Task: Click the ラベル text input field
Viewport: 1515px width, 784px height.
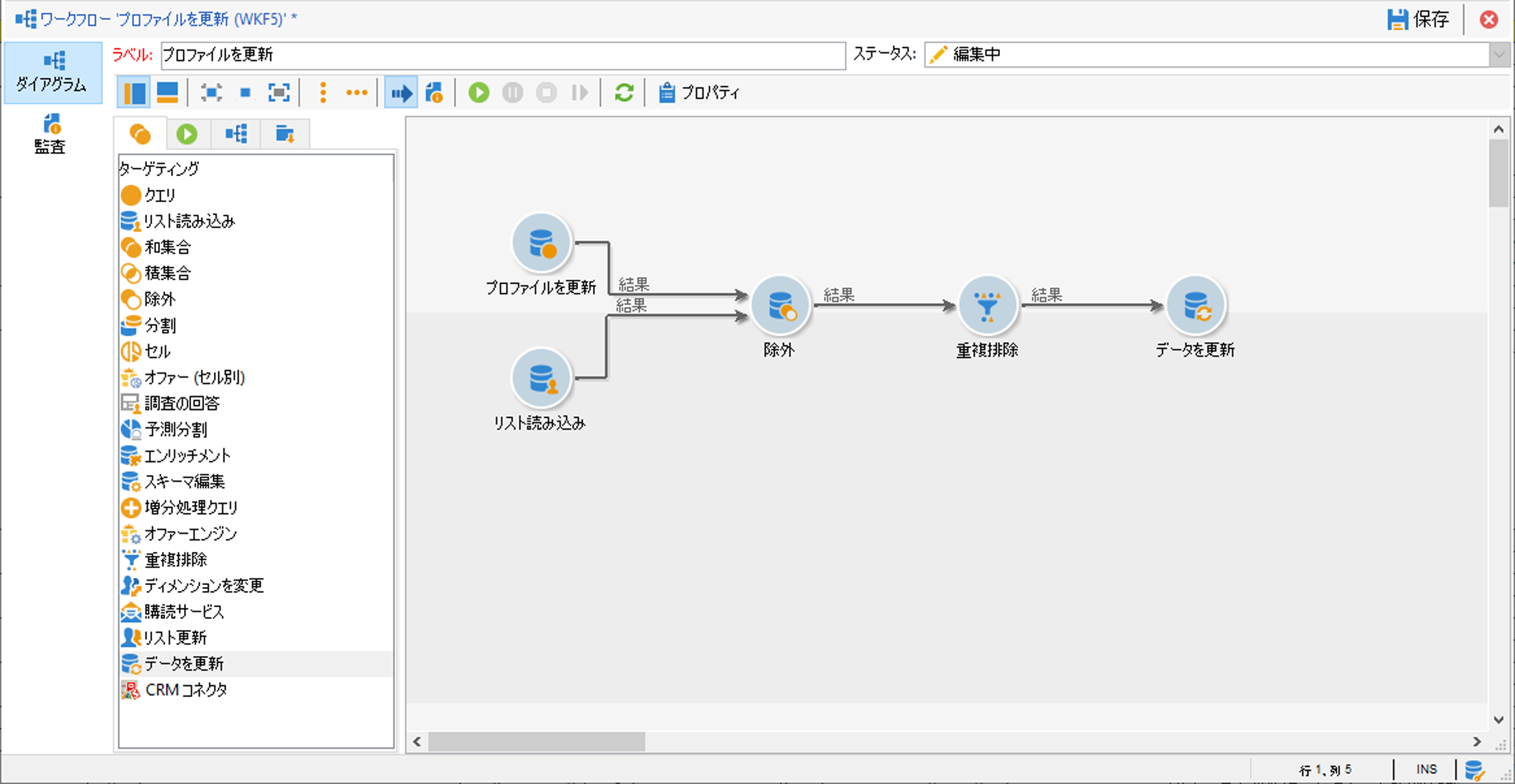Action: point(502,55)
